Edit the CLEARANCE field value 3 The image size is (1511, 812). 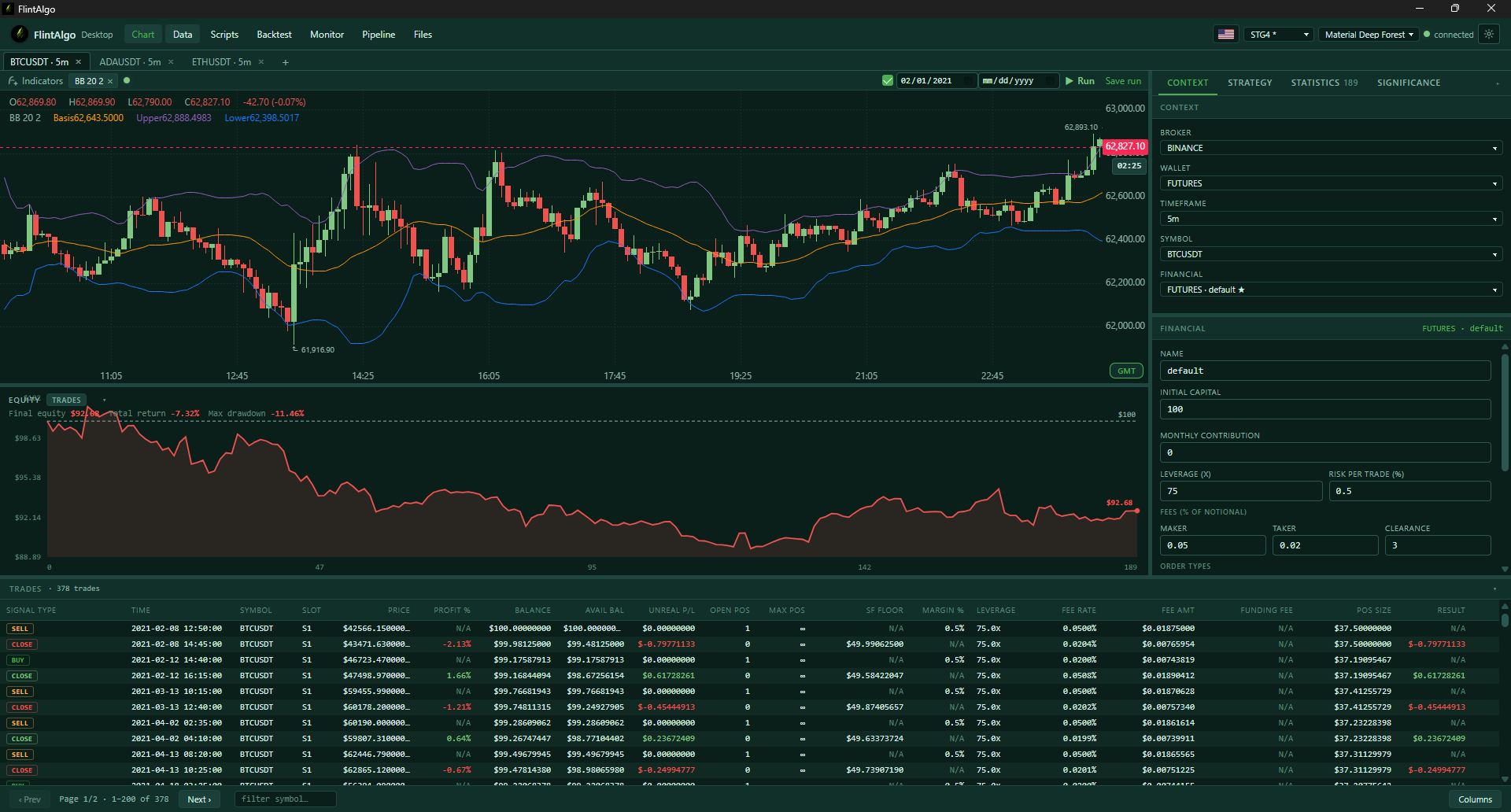1438,545
